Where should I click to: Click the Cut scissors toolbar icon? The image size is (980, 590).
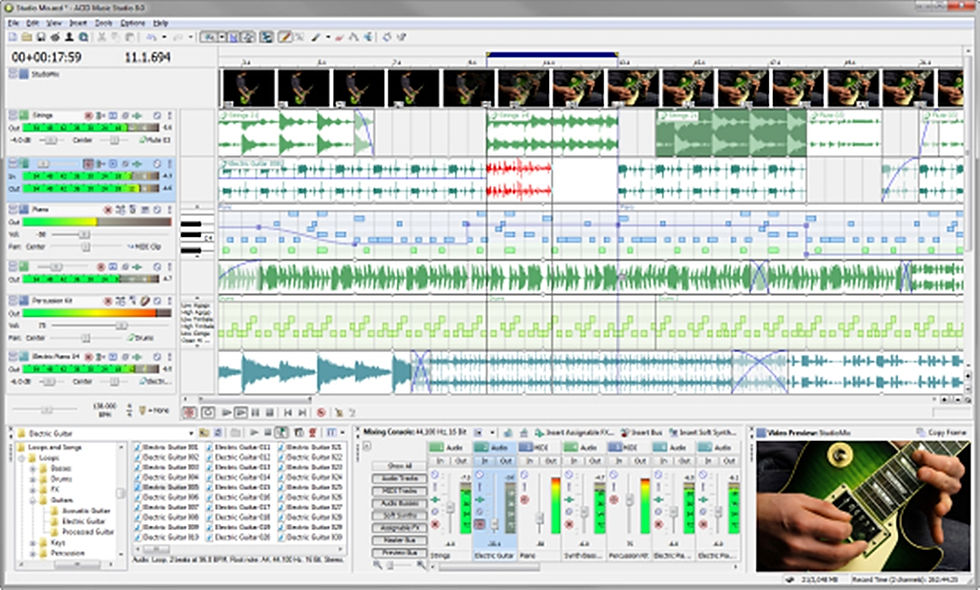tap(101, 38)
